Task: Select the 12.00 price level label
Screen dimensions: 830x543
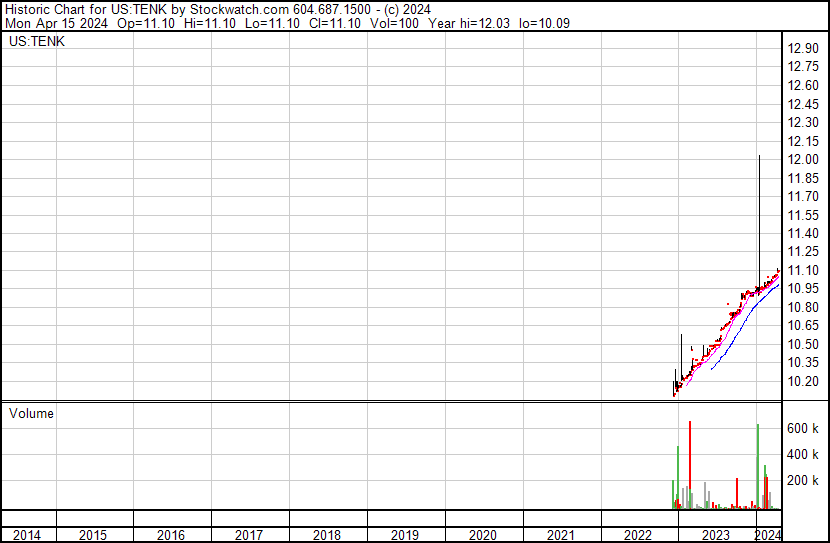Action: pyautogui.click(x=804, y=160)
